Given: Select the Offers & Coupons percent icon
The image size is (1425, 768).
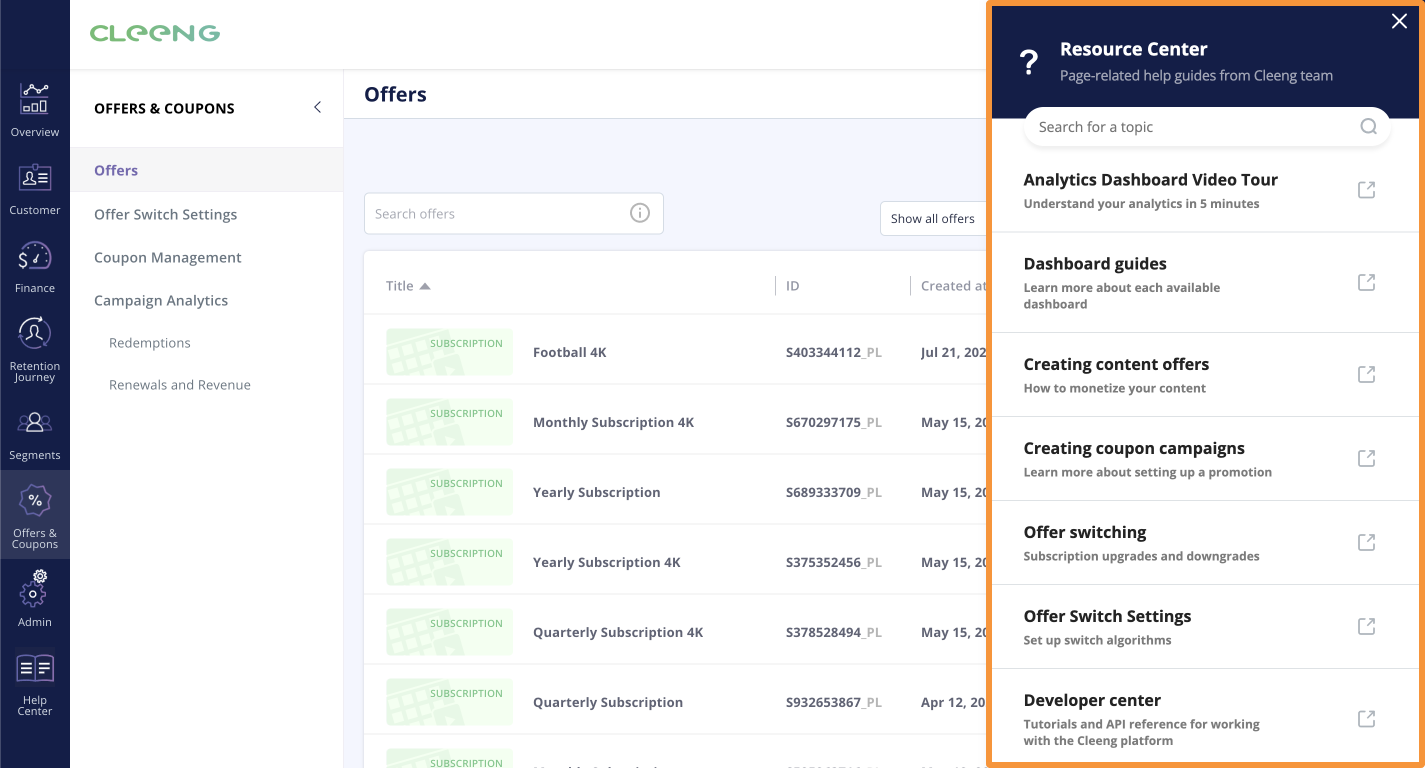Looking at the screenshot, I should pos(35,500).
